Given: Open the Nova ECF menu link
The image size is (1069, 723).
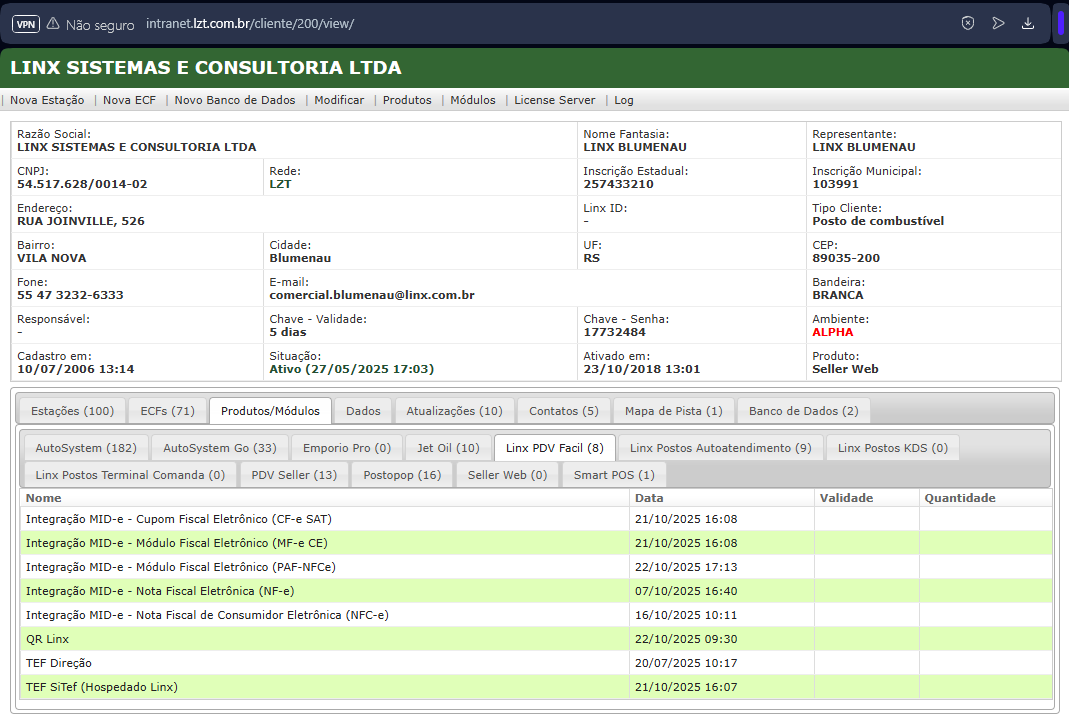Looking at the screenshot, I should pos(130,100).
